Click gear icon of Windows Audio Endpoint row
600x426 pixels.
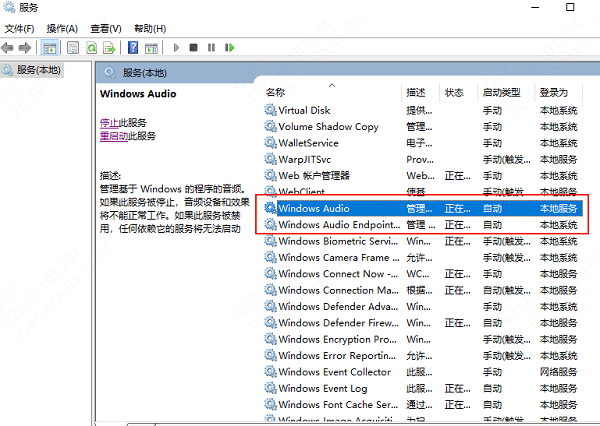(271, 225)
